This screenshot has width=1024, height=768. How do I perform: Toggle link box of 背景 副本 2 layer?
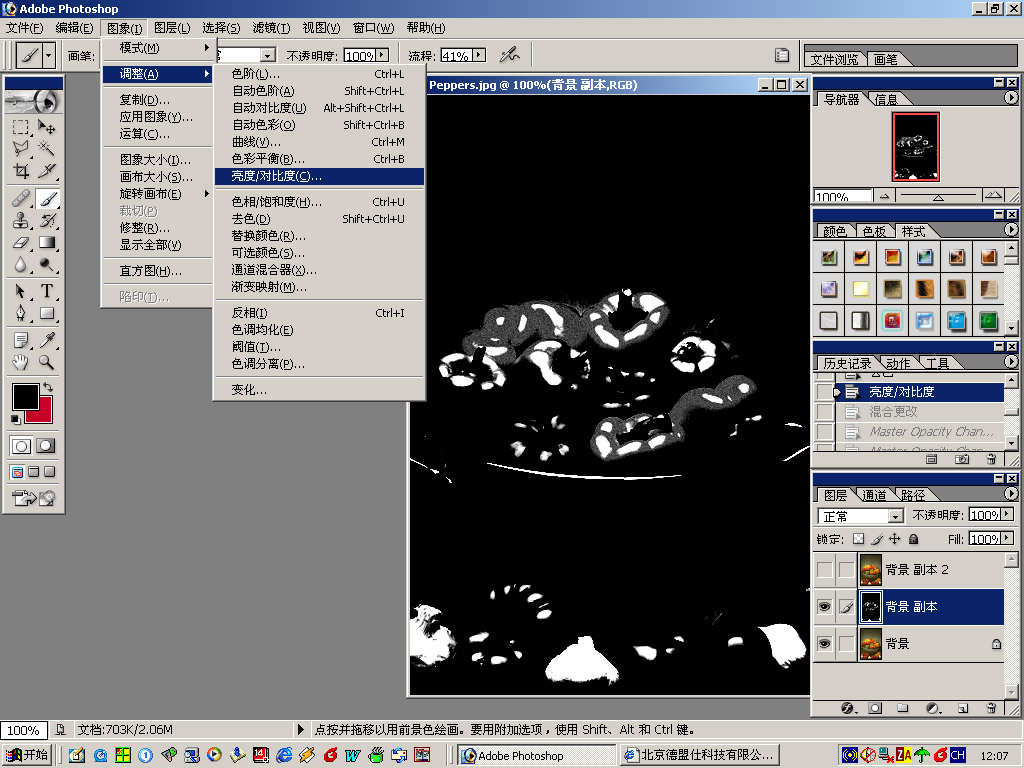846,569
